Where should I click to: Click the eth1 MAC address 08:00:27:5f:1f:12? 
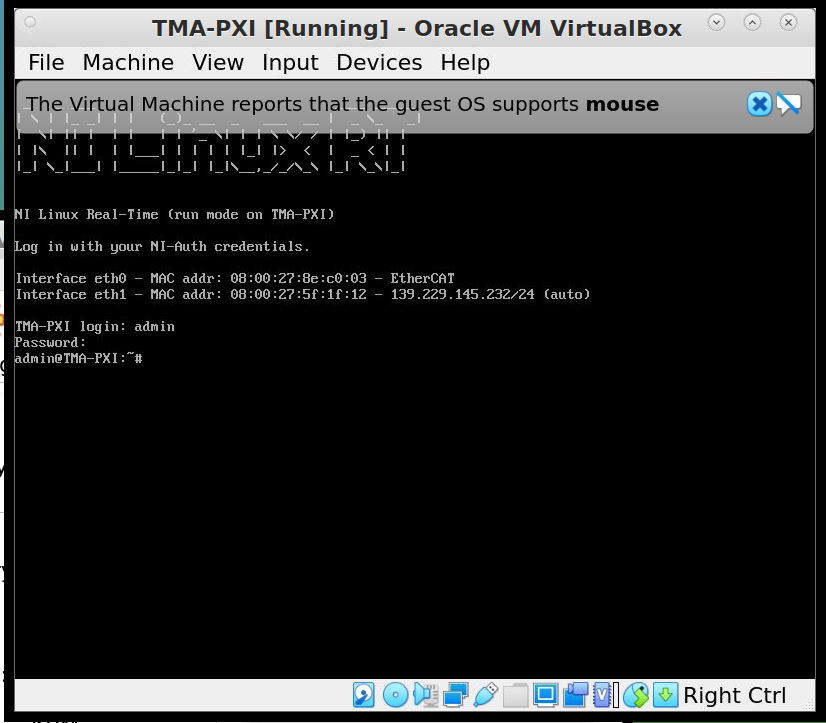[298, 294]
